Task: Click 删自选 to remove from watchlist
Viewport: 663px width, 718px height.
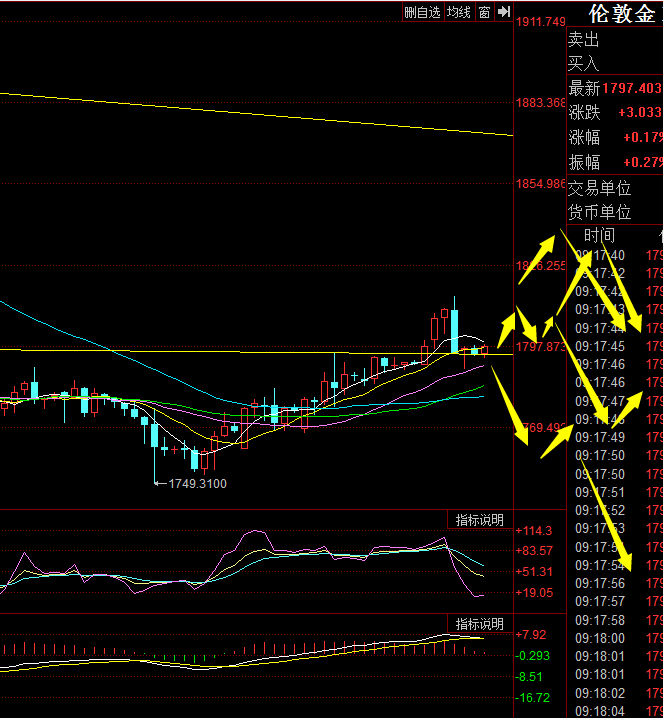Action: (x=421, y=12)
